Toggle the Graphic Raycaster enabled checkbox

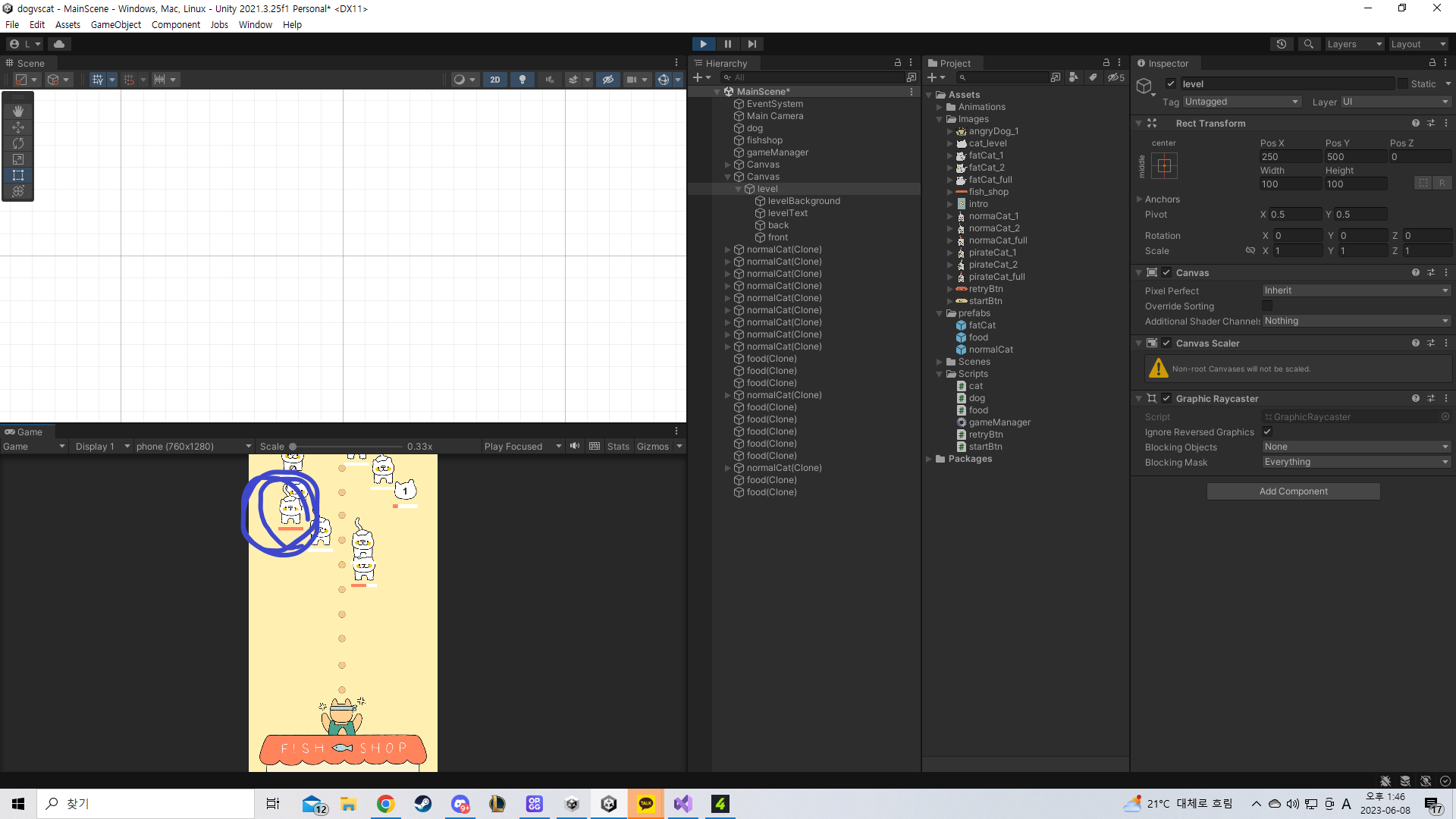1166,399
